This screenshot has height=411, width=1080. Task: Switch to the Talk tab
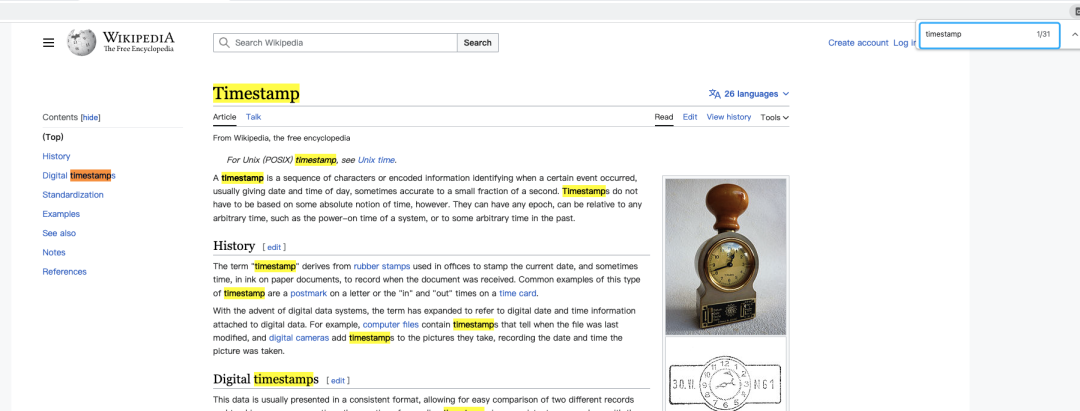click(x=254, y=117)
